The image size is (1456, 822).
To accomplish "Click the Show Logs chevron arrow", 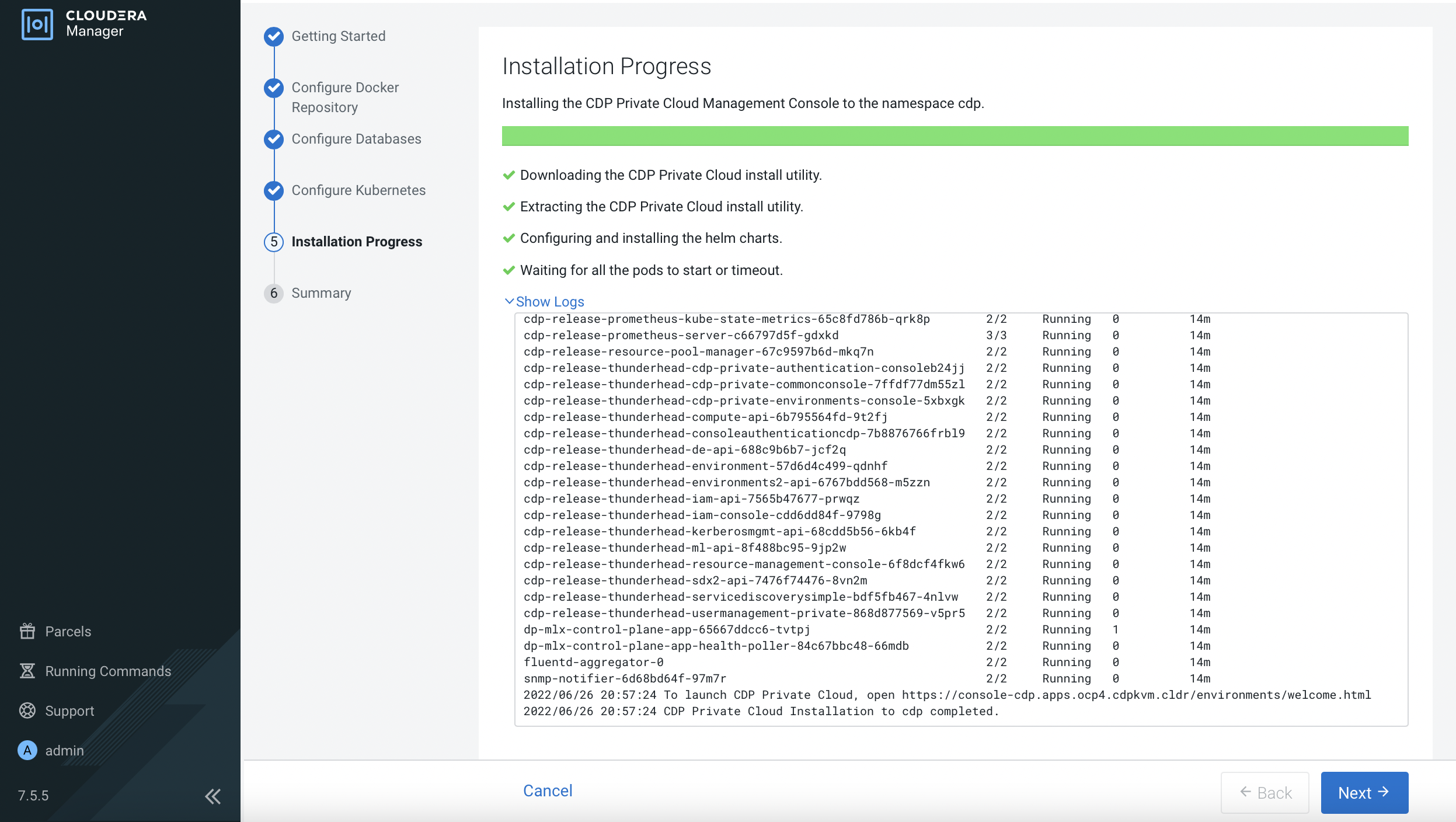I will click(509, 301).
